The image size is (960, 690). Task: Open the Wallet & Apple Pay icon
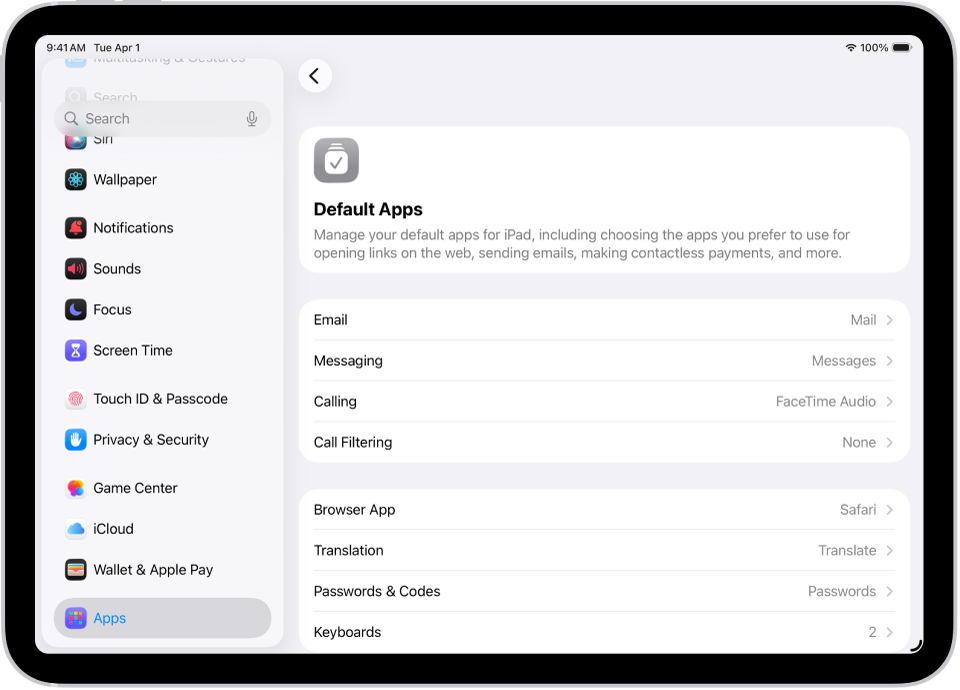(75, 569)
